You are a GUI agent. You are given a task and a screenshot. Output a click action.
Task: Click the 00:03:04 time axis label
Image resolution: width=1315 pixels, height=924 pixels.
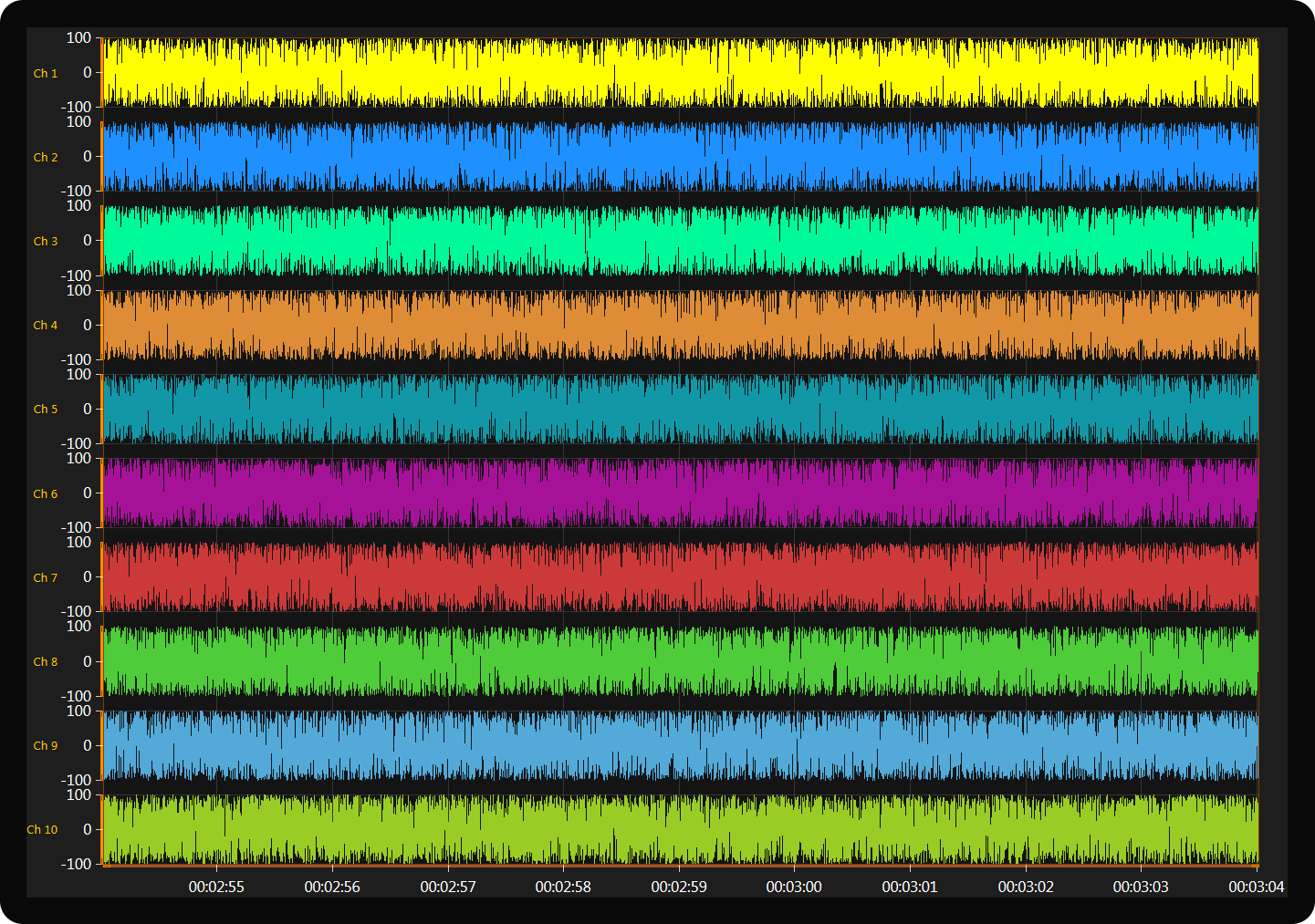(x=1256, y=887)
